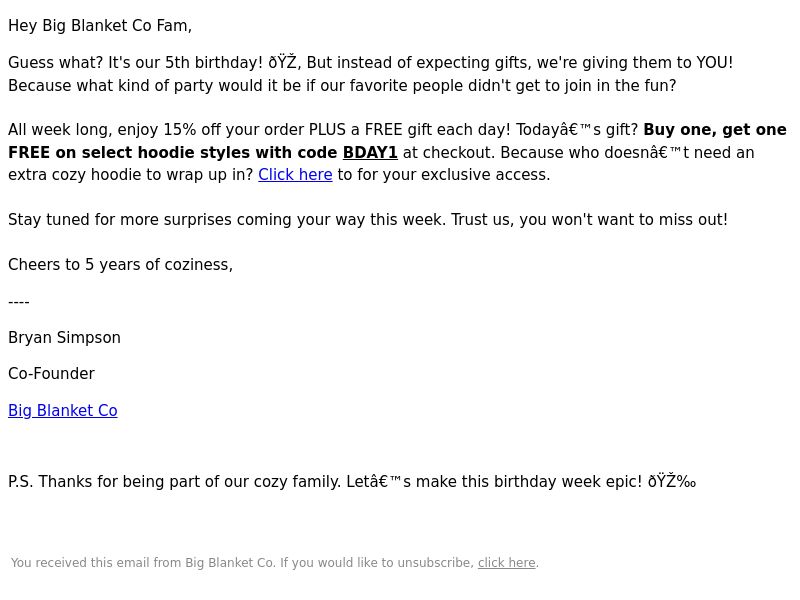Screen dimensions: 800x600
Task: Click the P.S. thanks line
Action: click(x=352, y=481)
